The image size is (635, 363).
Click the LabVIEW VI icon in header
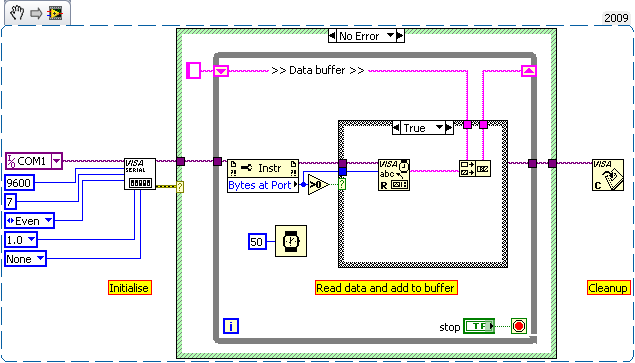[55, 13]
